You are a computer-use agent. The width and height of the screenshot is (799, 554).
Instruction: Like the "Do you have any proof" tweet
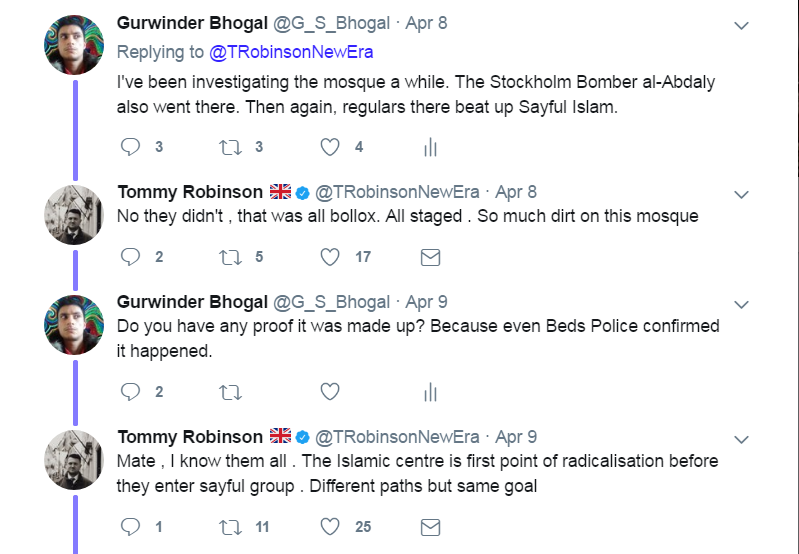330,392
